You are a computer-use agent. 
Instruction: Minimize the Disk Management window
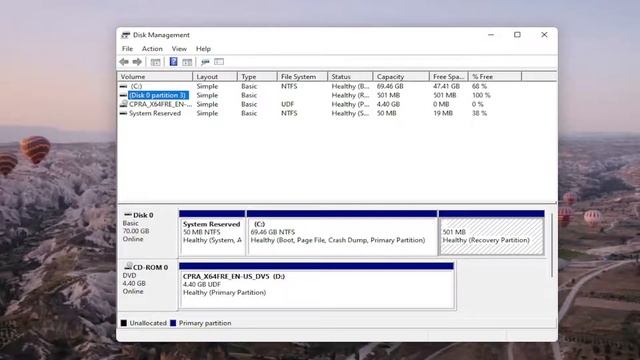(491, 35)
